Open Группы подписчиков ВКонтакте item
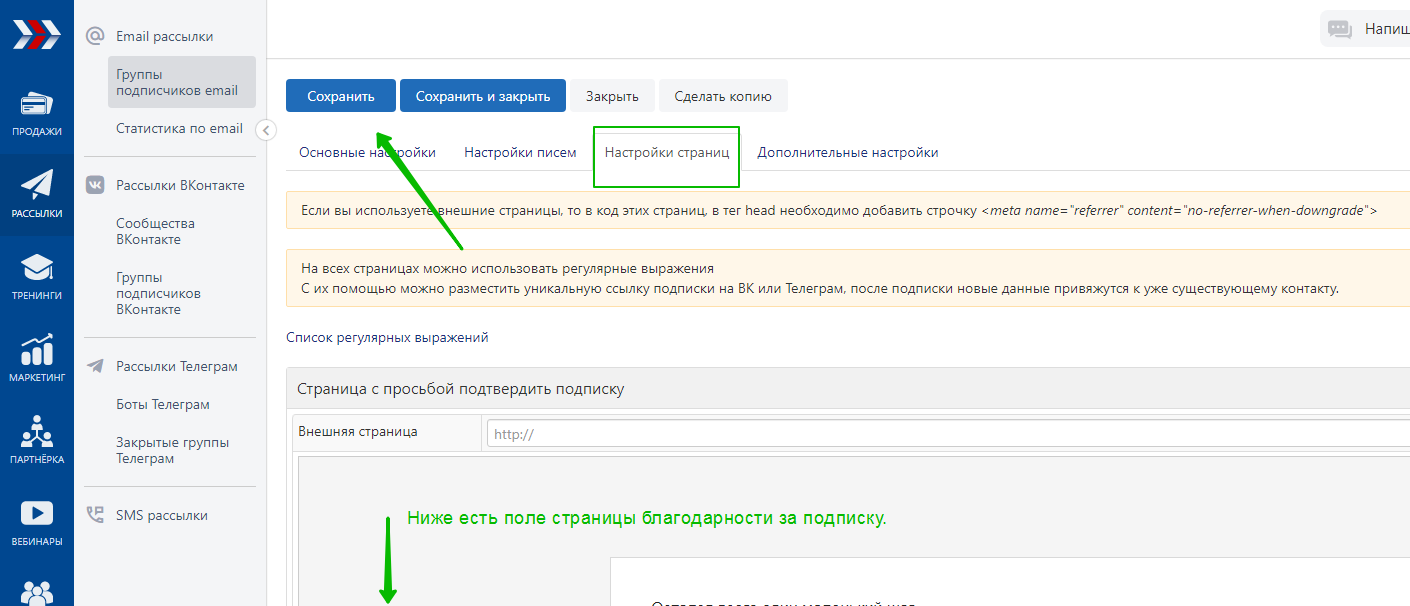Viewport: 1410px width, 606px height. pyautogui.click(x=158, y=293)
